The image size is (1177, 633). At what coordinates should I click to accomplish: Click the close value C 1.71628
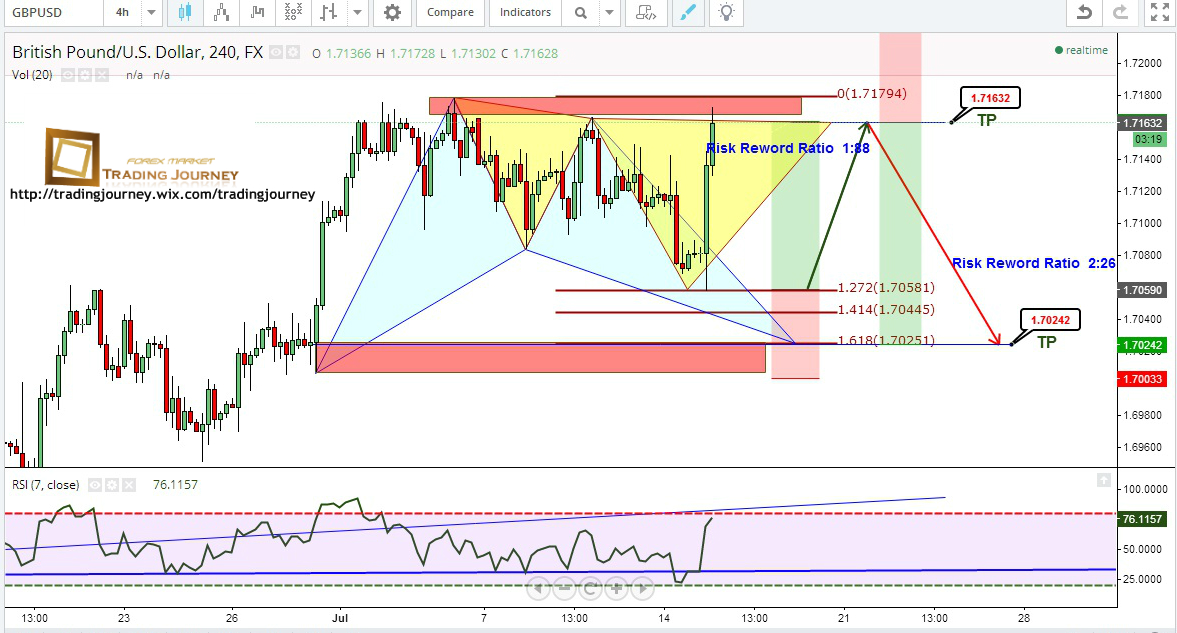529,53
